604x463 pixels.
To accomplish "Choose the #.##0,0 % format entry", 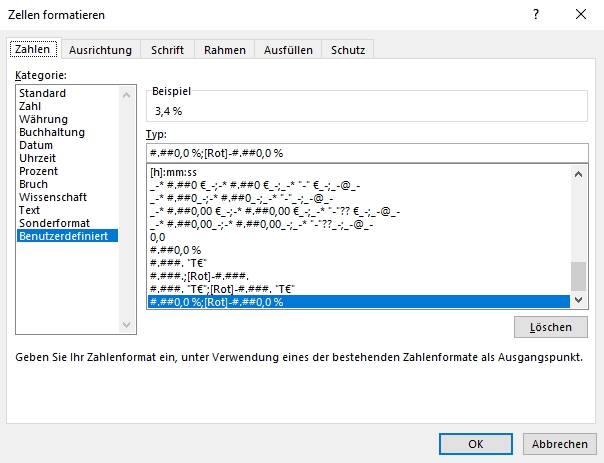I will pos(359,250).
